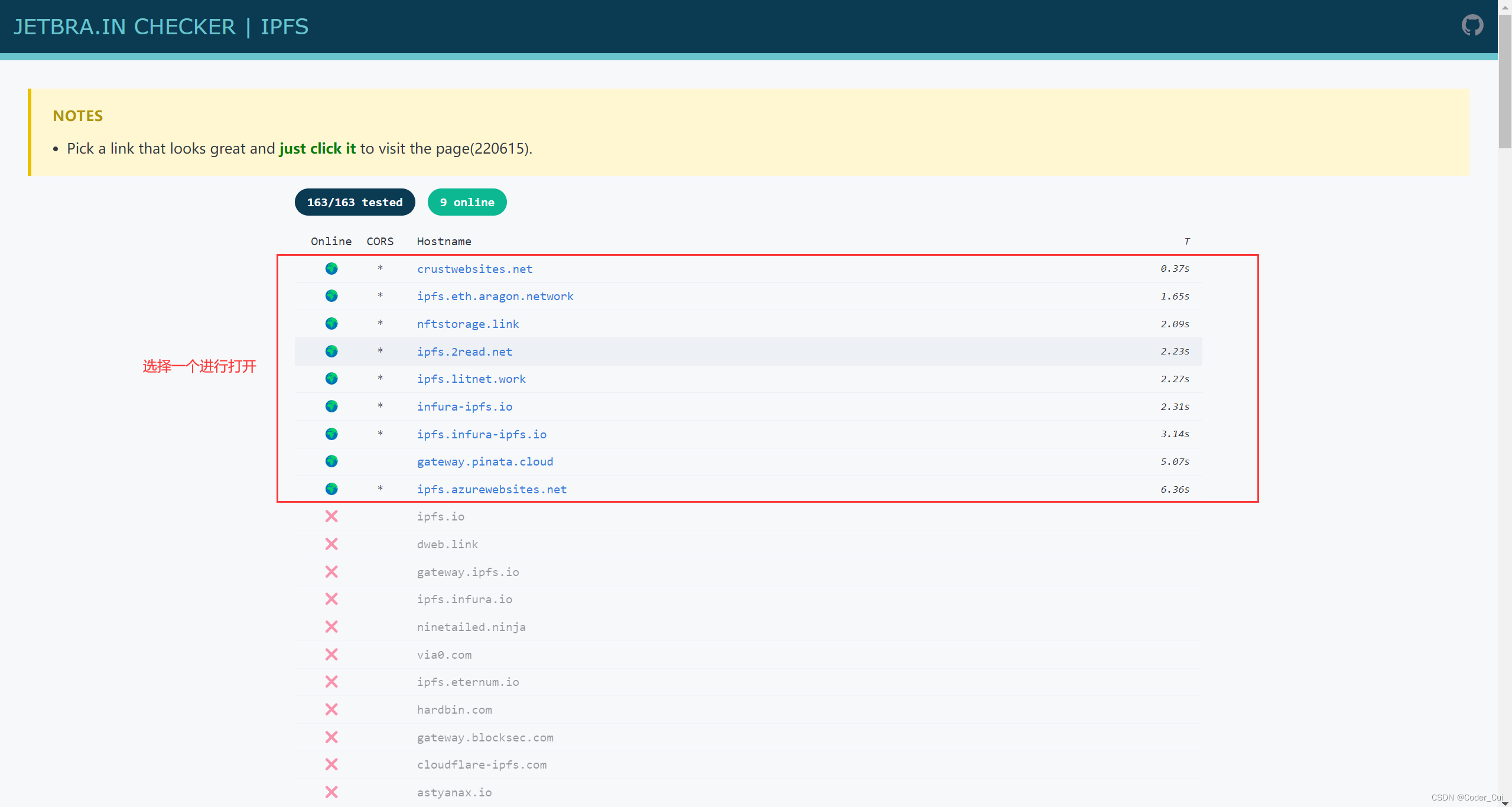Click the globe icon for ipfs.azurewebsites.net
Screen dimensions: 1512x807
point(331,489)
